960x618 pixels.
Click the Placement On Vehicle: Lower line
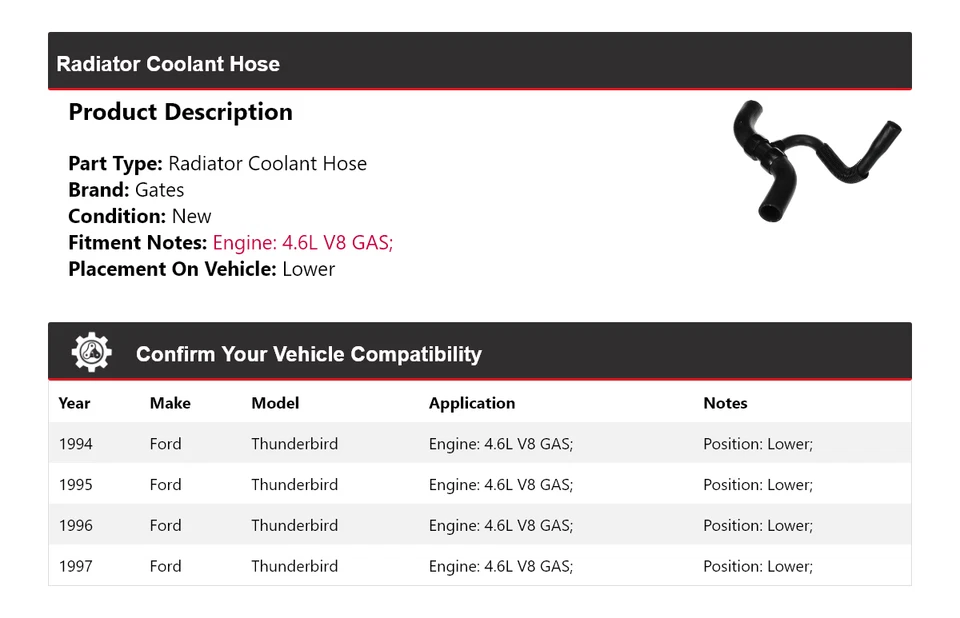pos(201,269)
